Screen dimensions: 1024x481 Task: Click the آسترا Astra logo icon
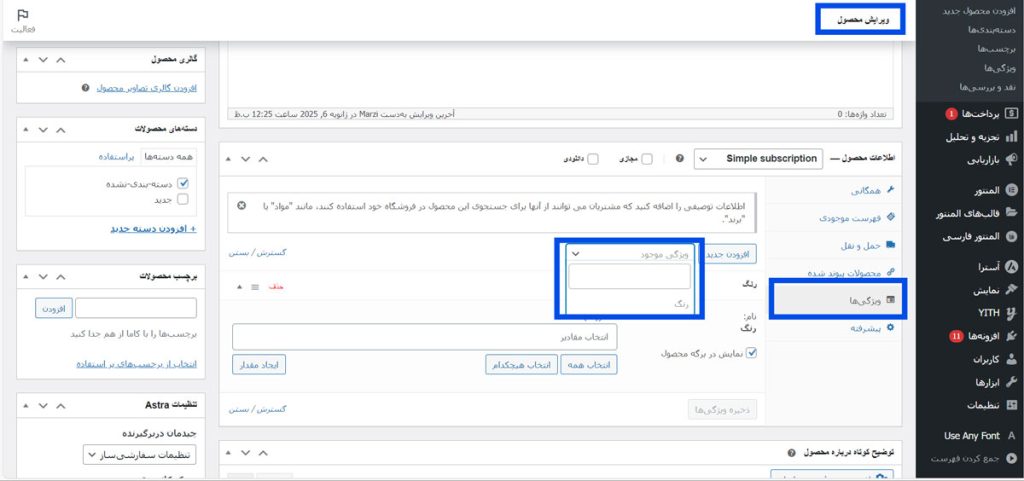[1011, 267]
